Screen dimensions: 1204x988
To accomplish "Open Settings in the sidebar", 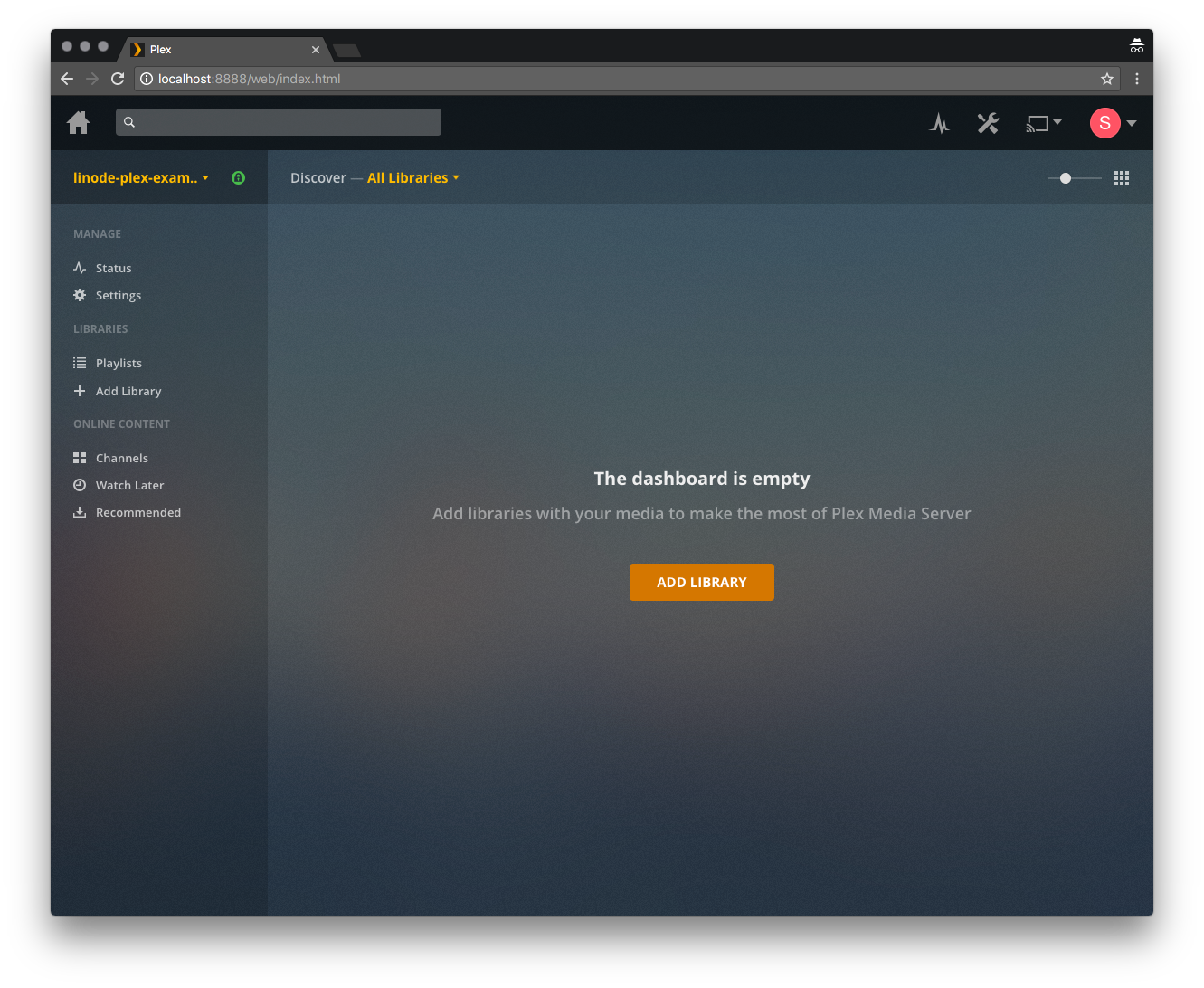I will click(x=118, y=296).
